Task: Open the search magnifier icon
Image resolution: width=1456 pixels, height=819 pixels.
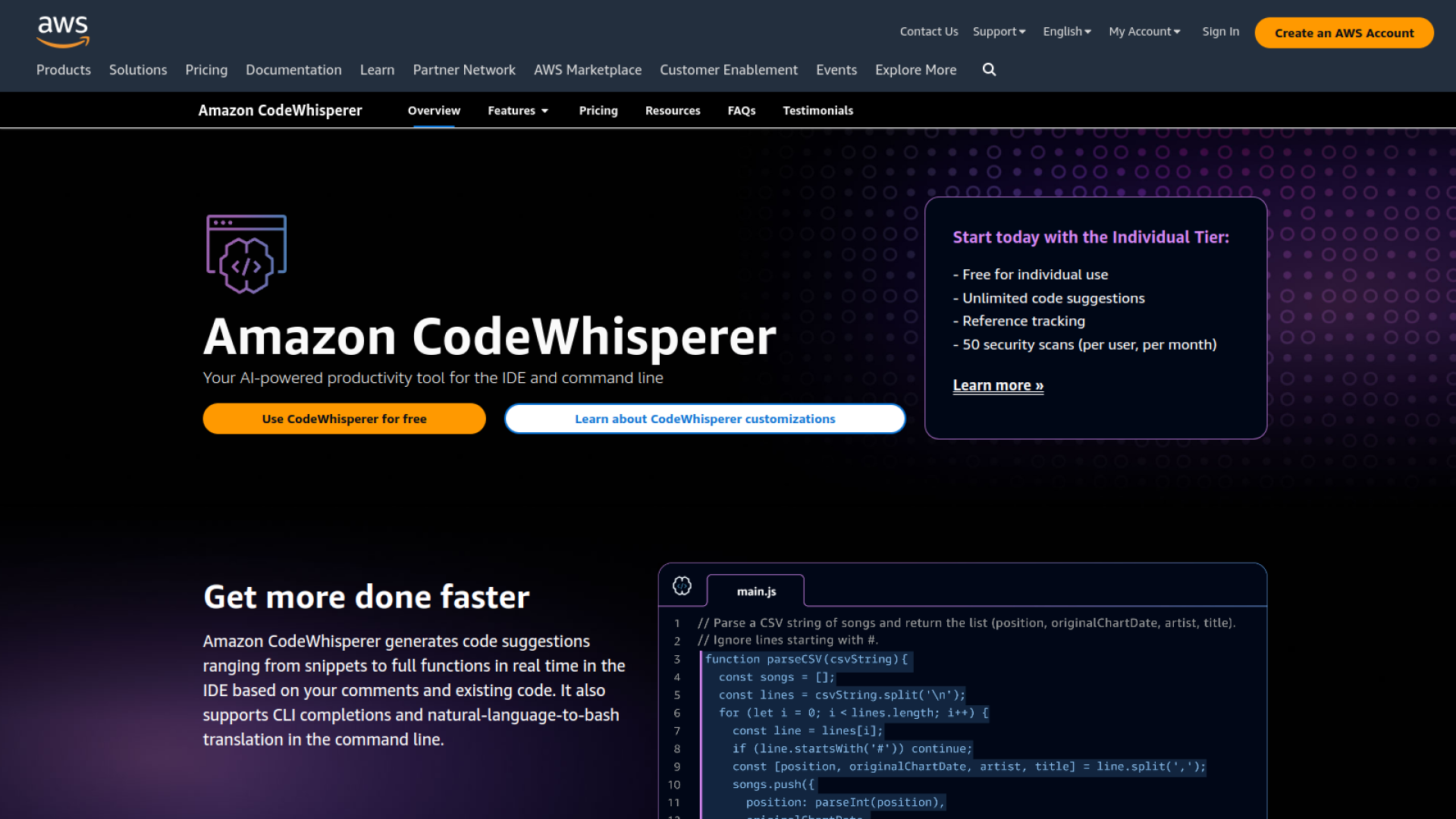Action: click(x=989, y=70)
